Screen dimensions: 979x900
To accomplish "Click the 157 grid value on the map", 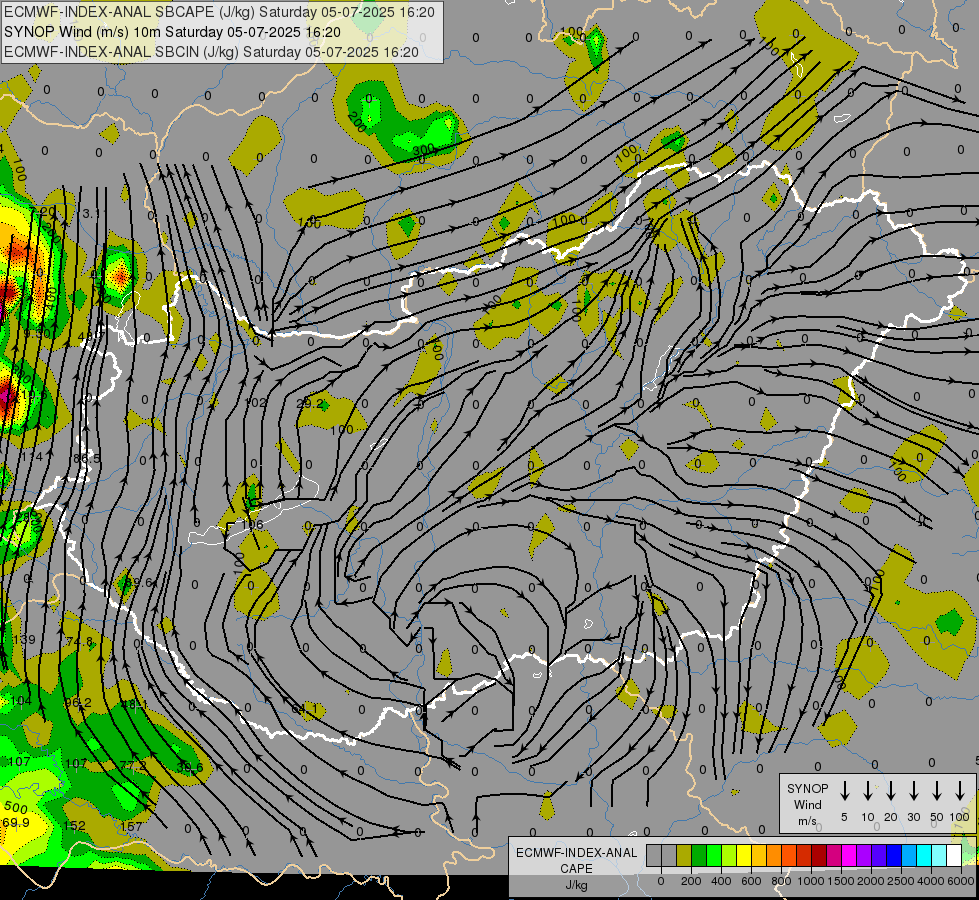I will coord(131,826).
